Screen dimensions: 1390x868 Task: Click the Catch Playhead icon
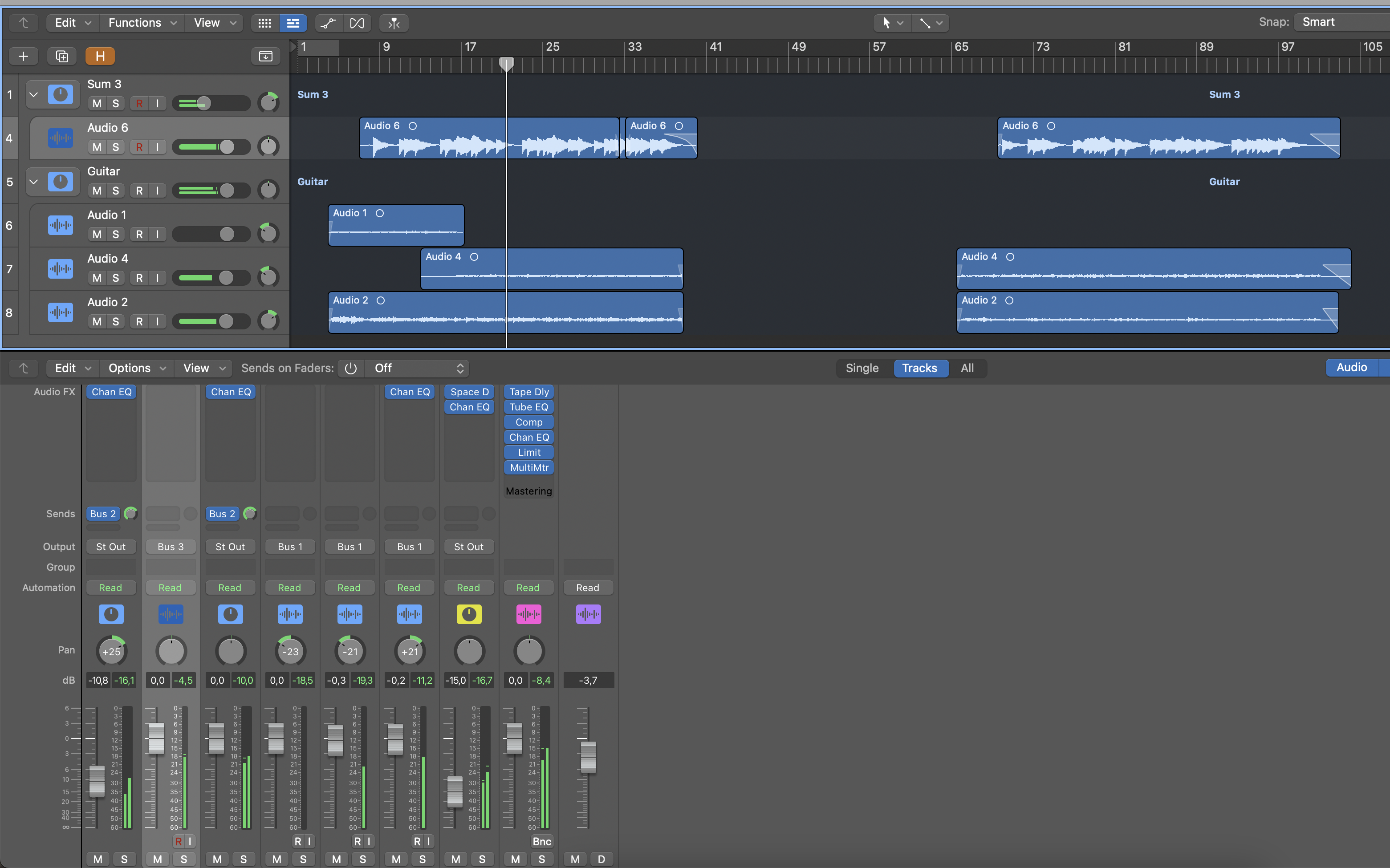tap(394, 23)
